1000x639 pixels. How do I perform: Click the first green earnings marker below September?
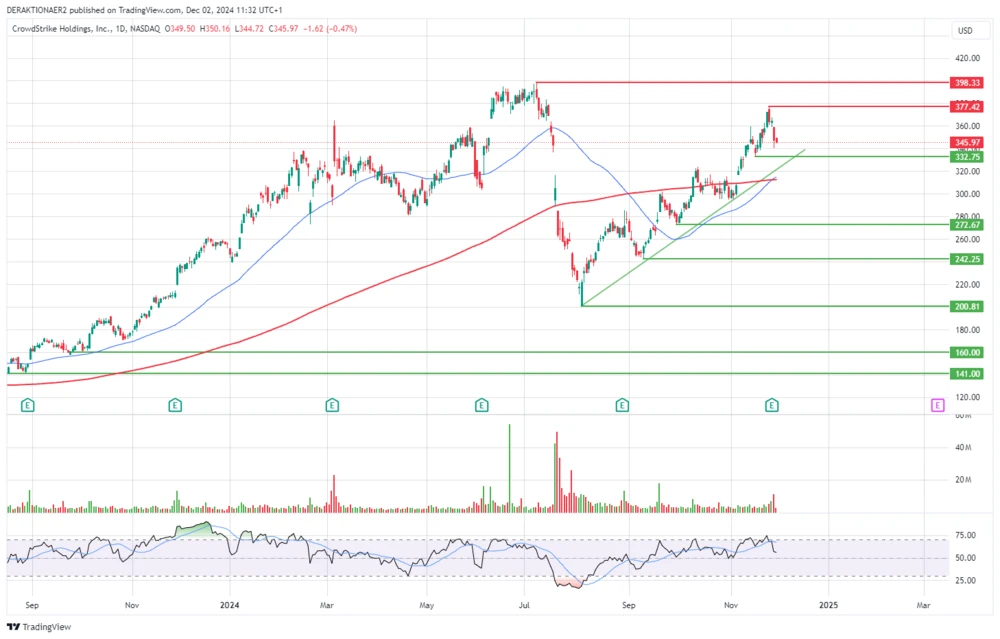click(x=27, y=405)
